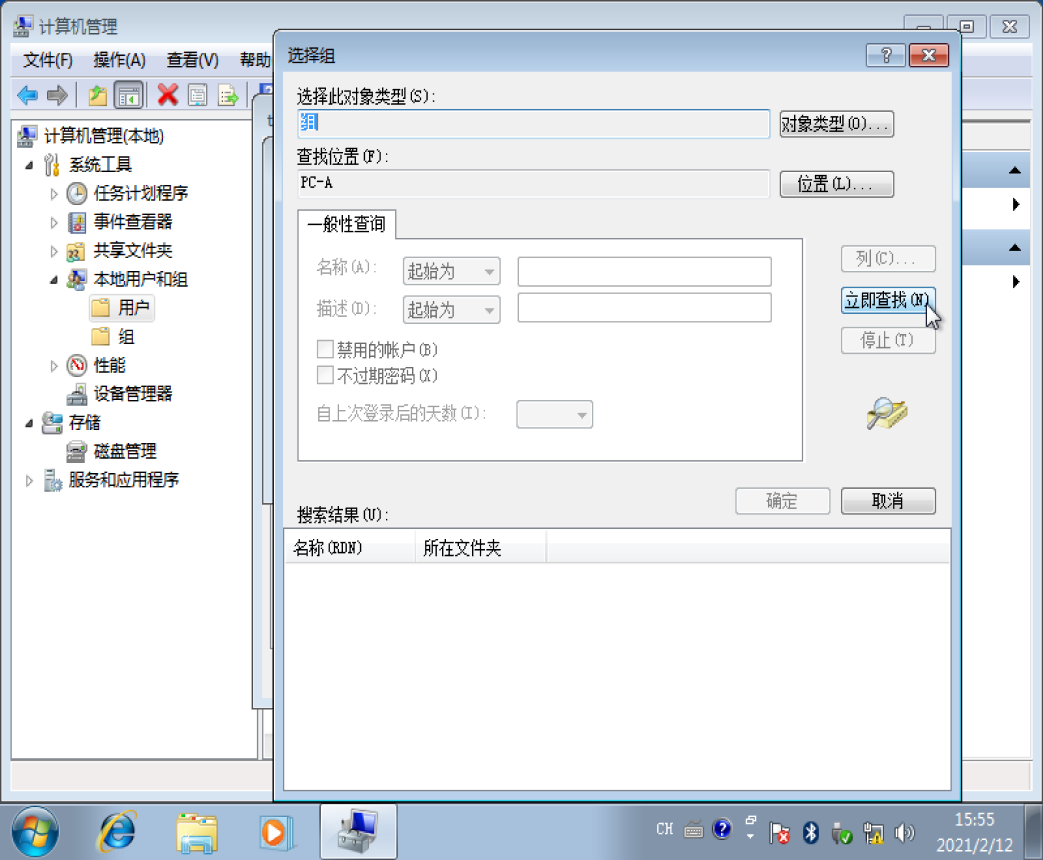Select 共享文件夹 in tree
Screen dimensions: 1043x860
[132, 250]
